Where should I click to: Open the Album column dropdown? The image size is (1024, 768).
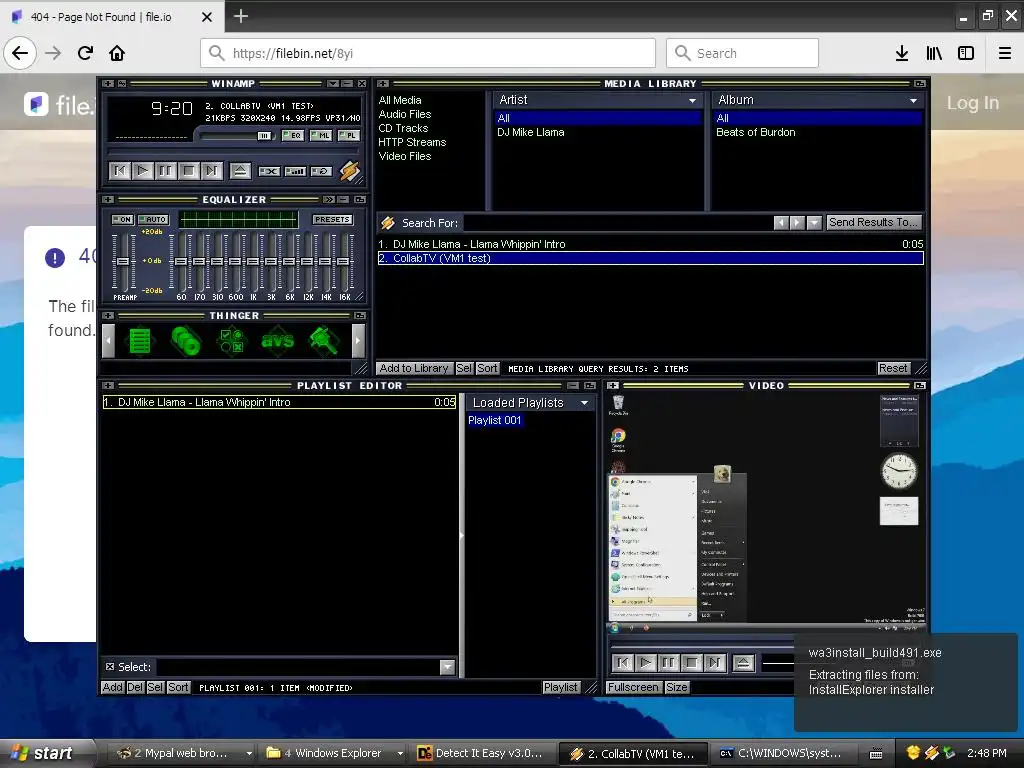point(914,101)
